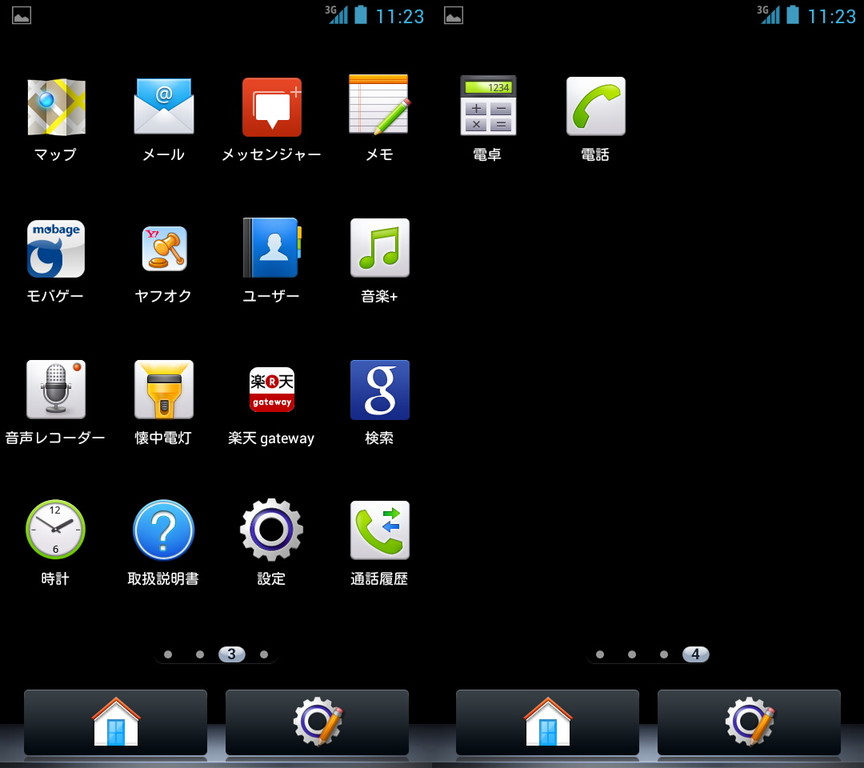Tap edit-settings button in left screen dock

tap(317, 722)
